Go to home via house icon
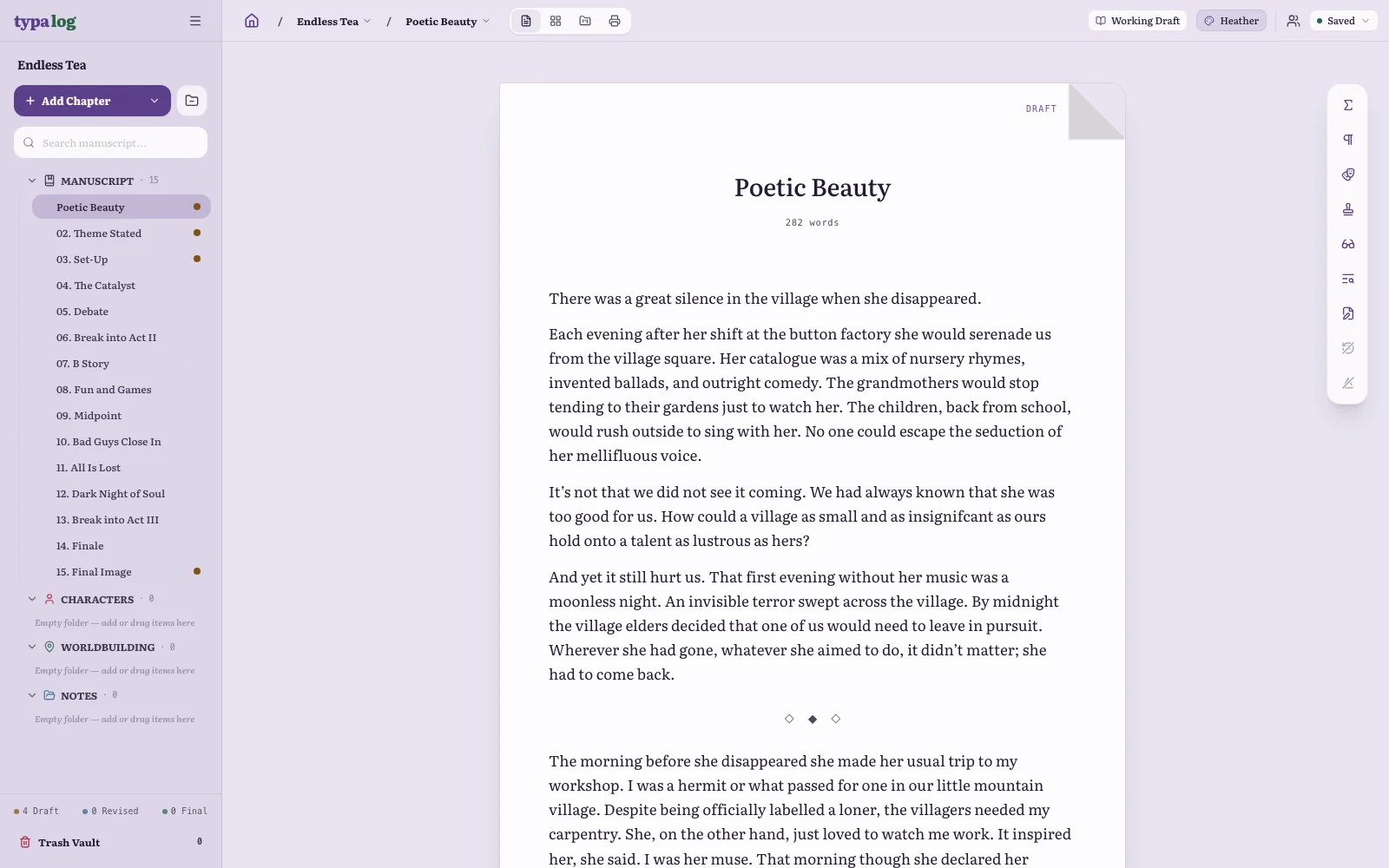 (252, 21)
